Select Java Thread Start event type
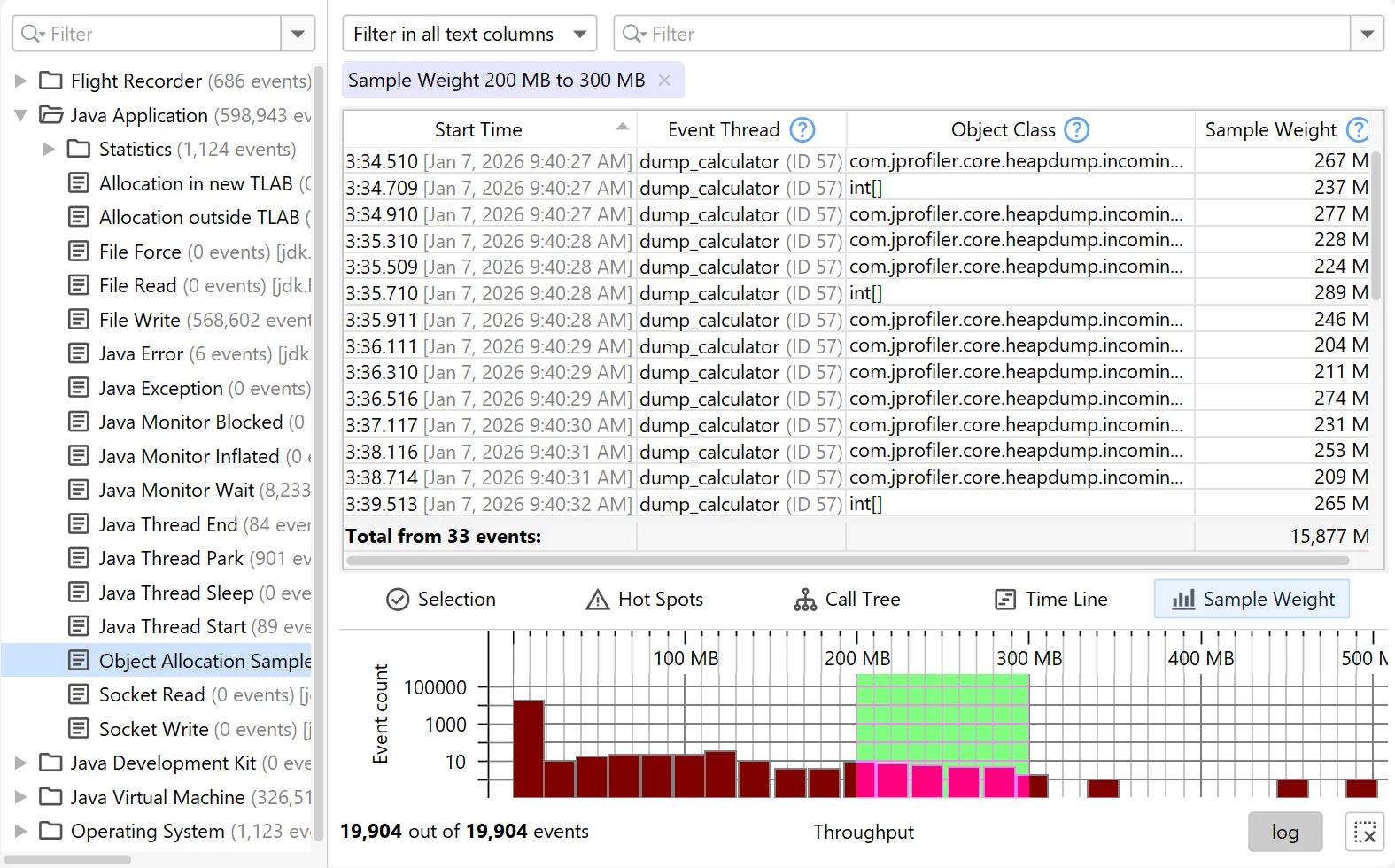This screenshot has width=1395, height=868. [190, 626]
